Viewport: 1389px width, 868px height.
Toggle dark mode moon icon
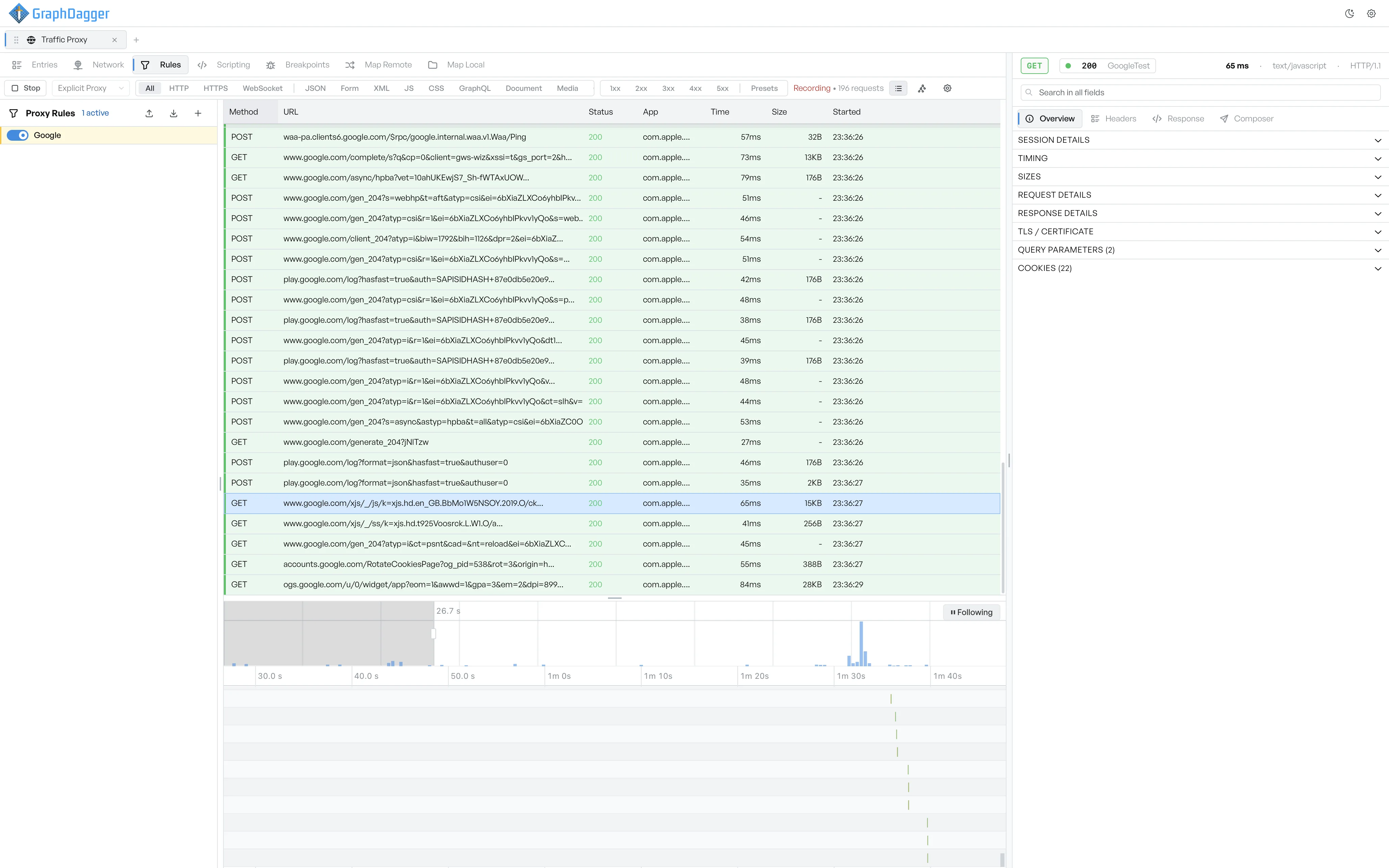pyautogui.click(x=1349, y=14)
